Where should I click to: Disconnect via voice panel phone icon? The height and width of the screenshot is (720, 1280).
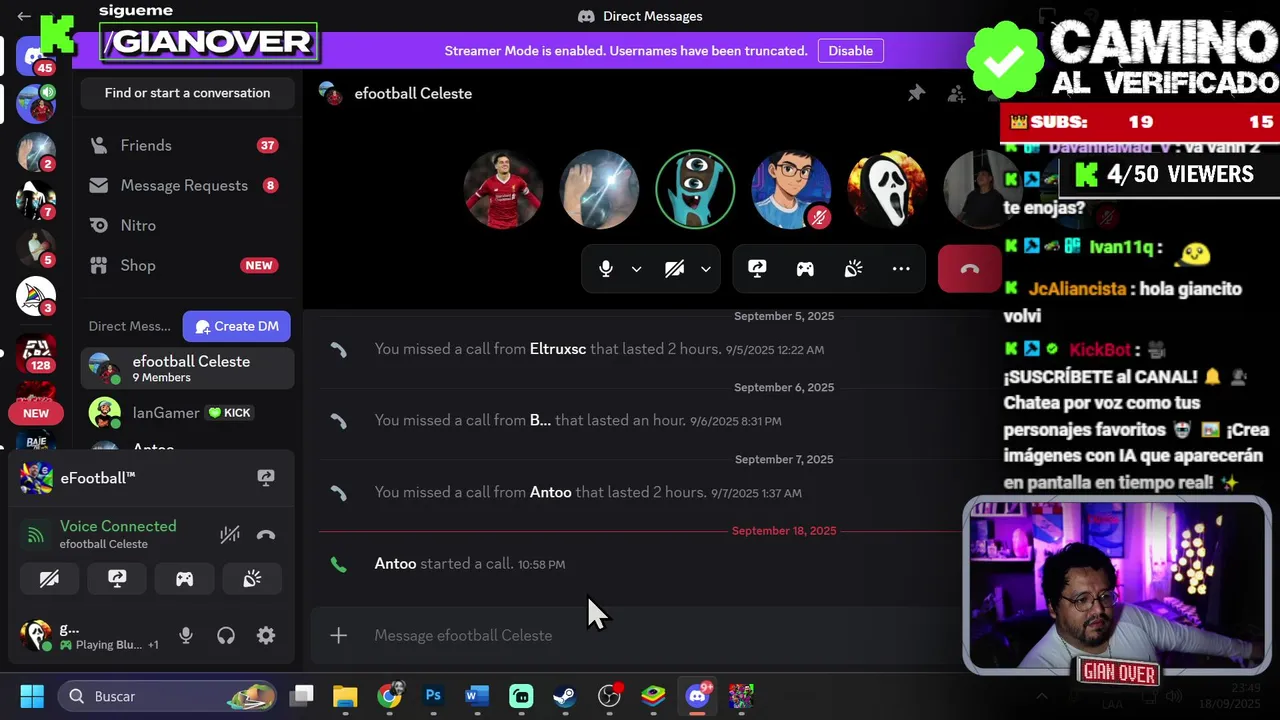click(x=266, y=535)
